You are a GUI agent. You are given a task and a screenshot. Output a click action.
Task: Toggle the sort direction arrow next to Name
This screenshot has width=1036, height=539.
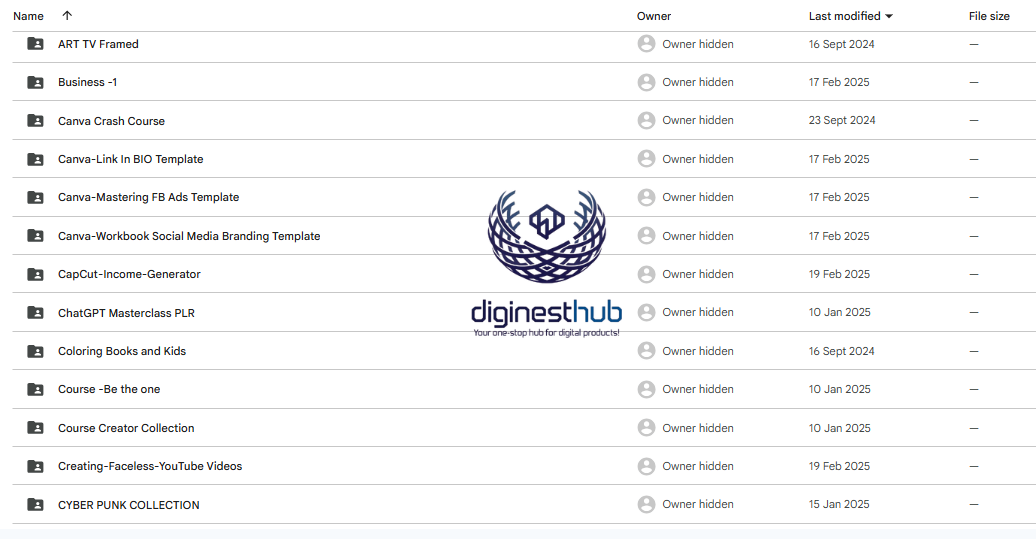pos(67,16)
